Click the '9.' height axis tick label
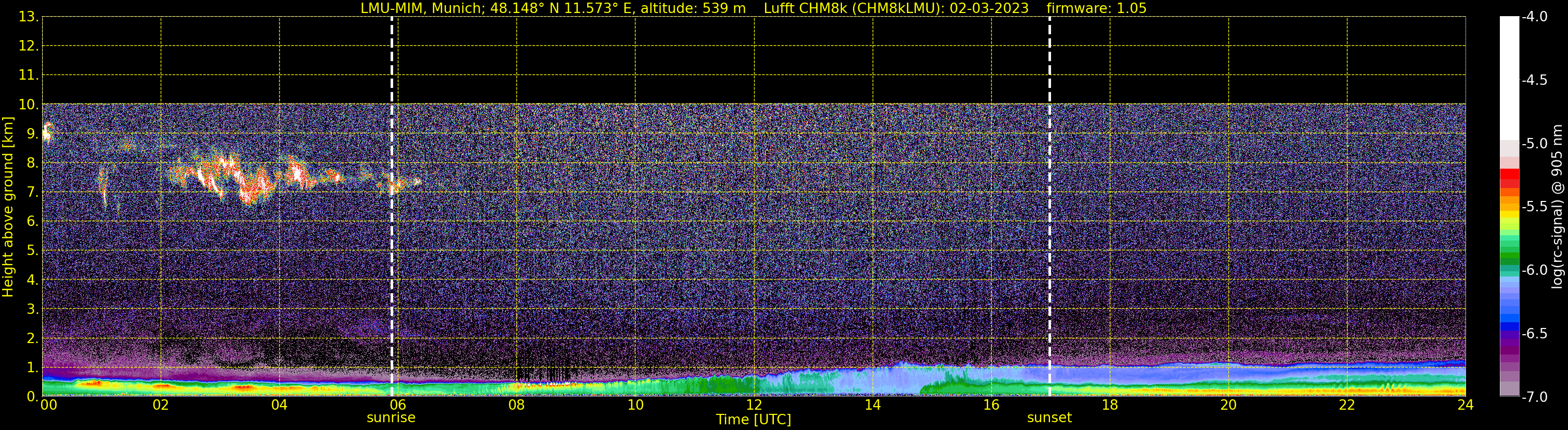 32,134
